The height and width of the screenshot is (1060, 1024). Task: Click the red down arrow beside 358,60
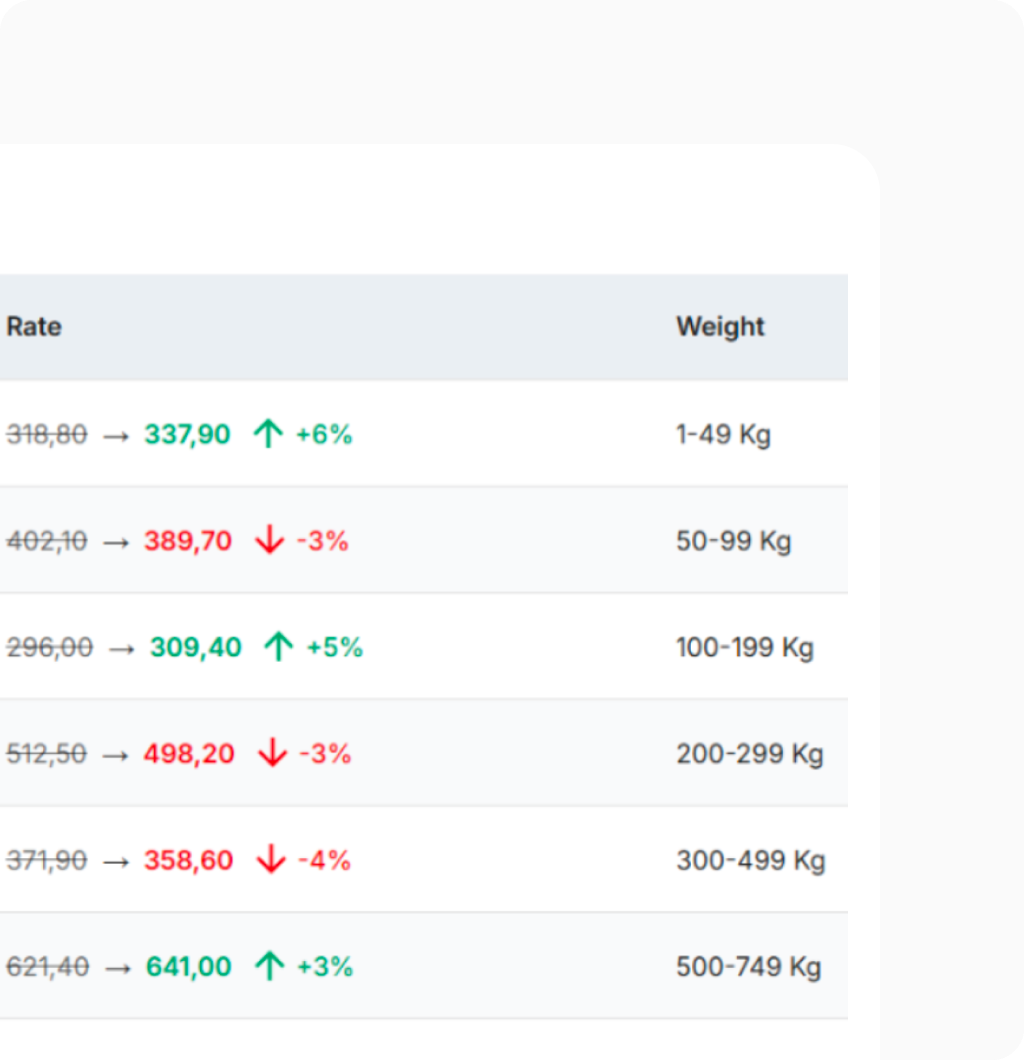[270, 860]
